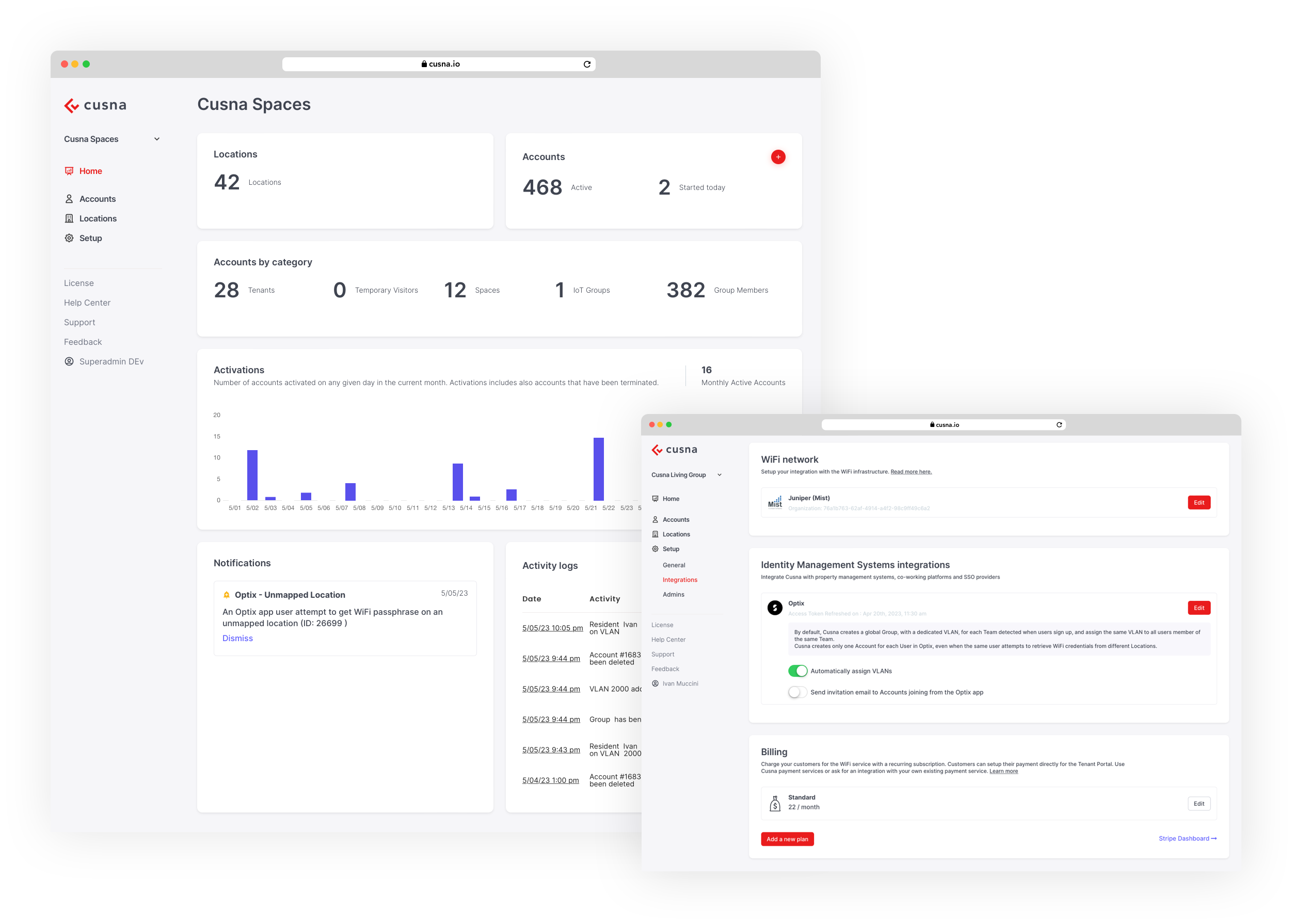This screenshot has height=924, width=1293.
Task: Edit the Juniper (Mist) integration
Action: pyautogui.click(x=1199, y=502)
